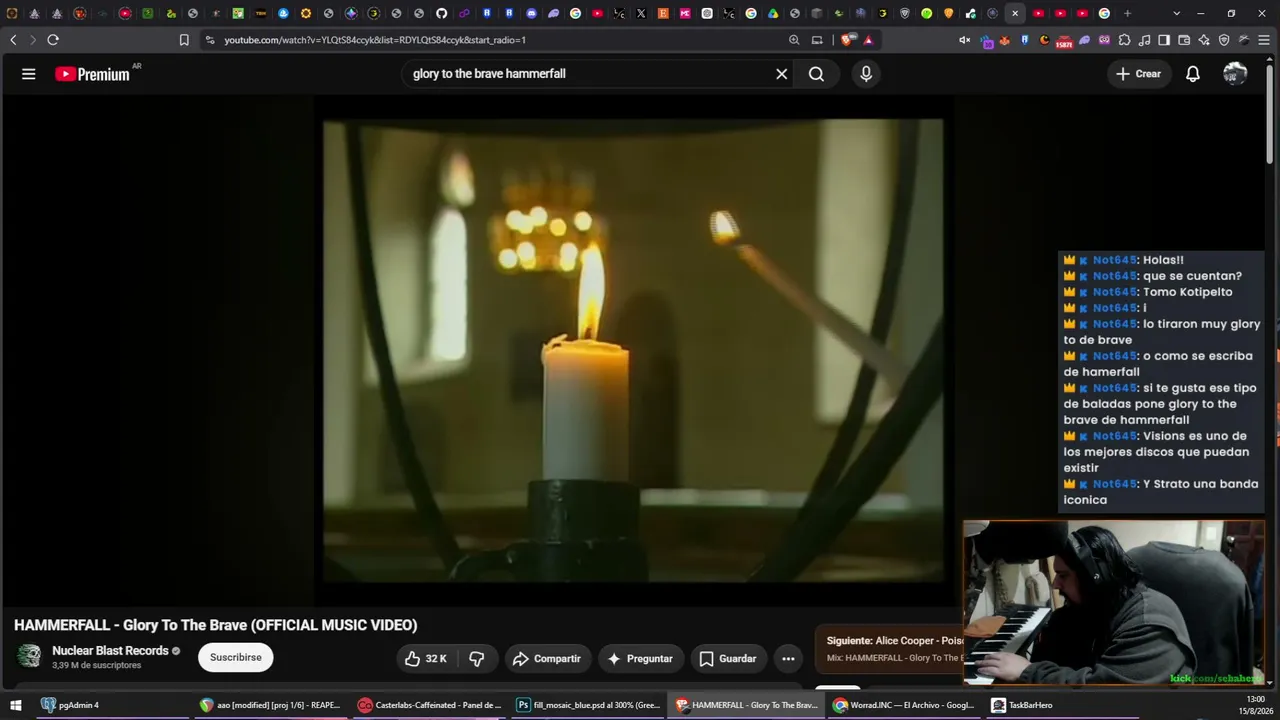
Task: Open Casterlabs-Caffeinated from taskbar
Action: [x=430, y=705]
